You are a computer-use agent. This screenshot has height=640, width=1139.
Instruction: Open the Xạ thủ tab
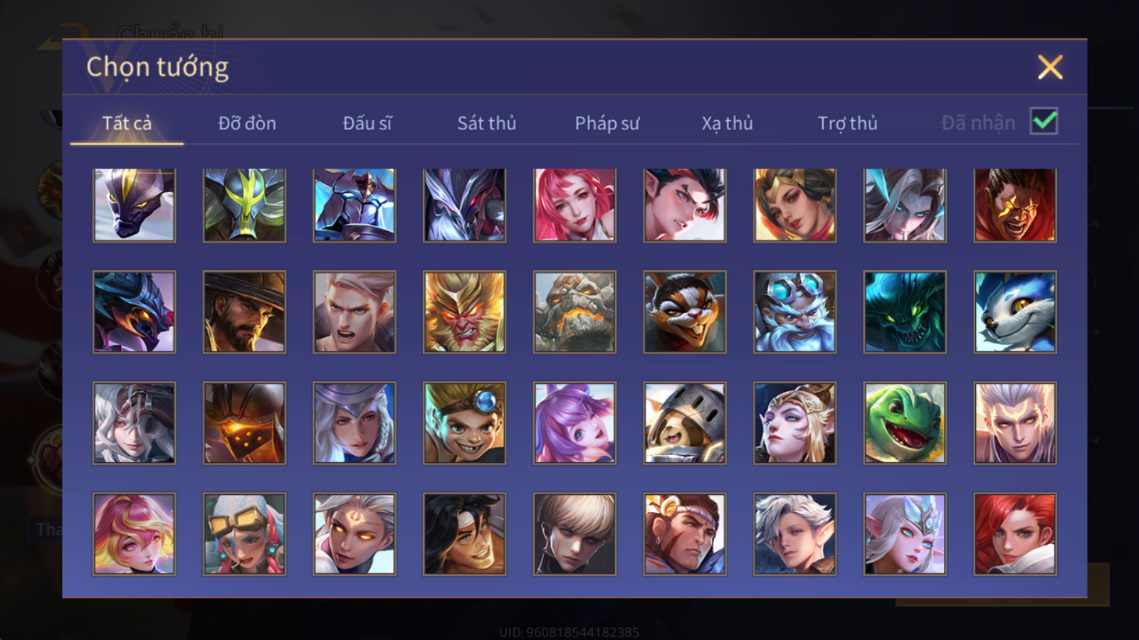coord(727,123)
